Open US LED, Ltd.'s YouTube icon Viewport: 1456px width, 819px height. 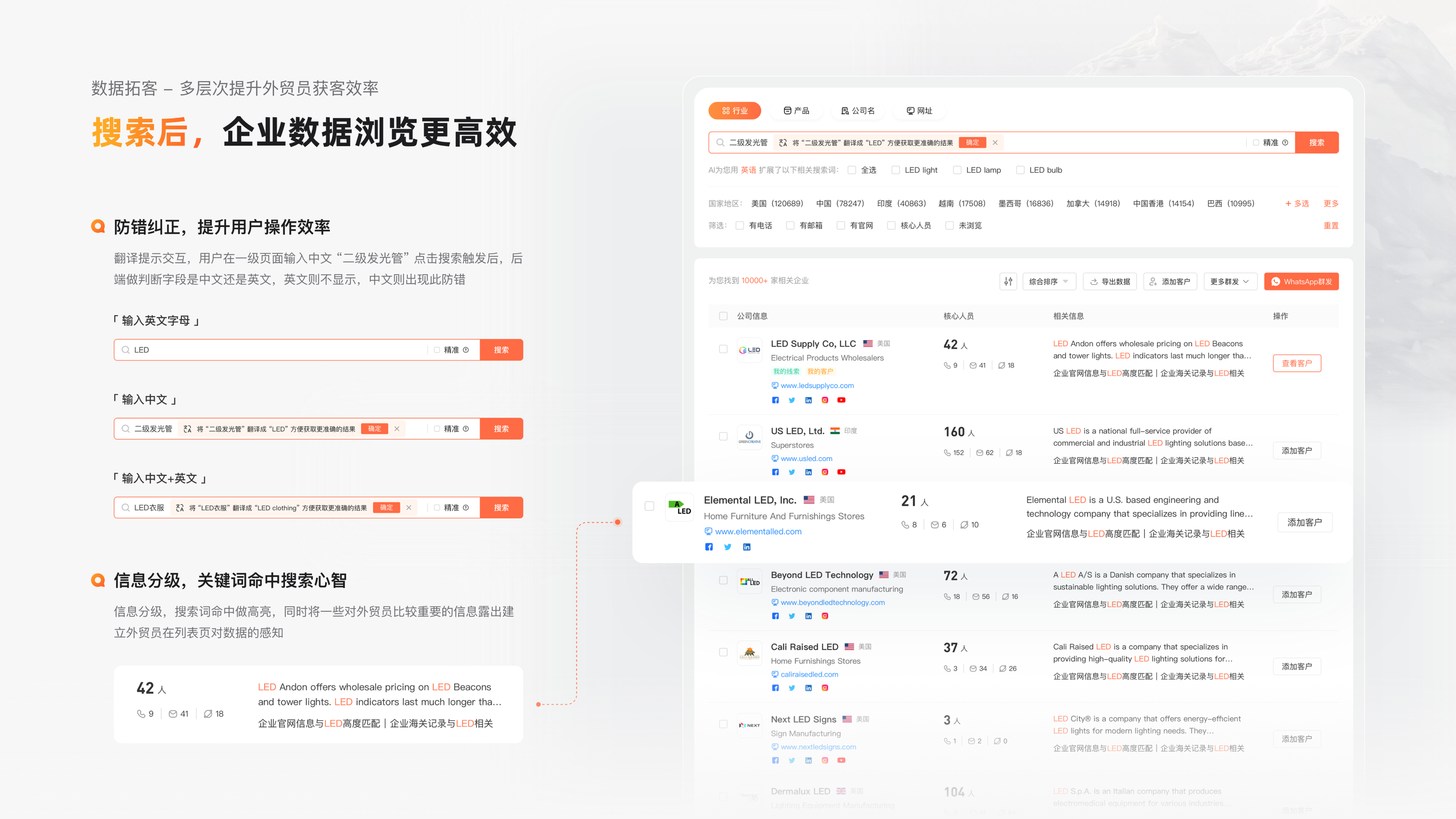pyautogui.click(x=842, y=472)
